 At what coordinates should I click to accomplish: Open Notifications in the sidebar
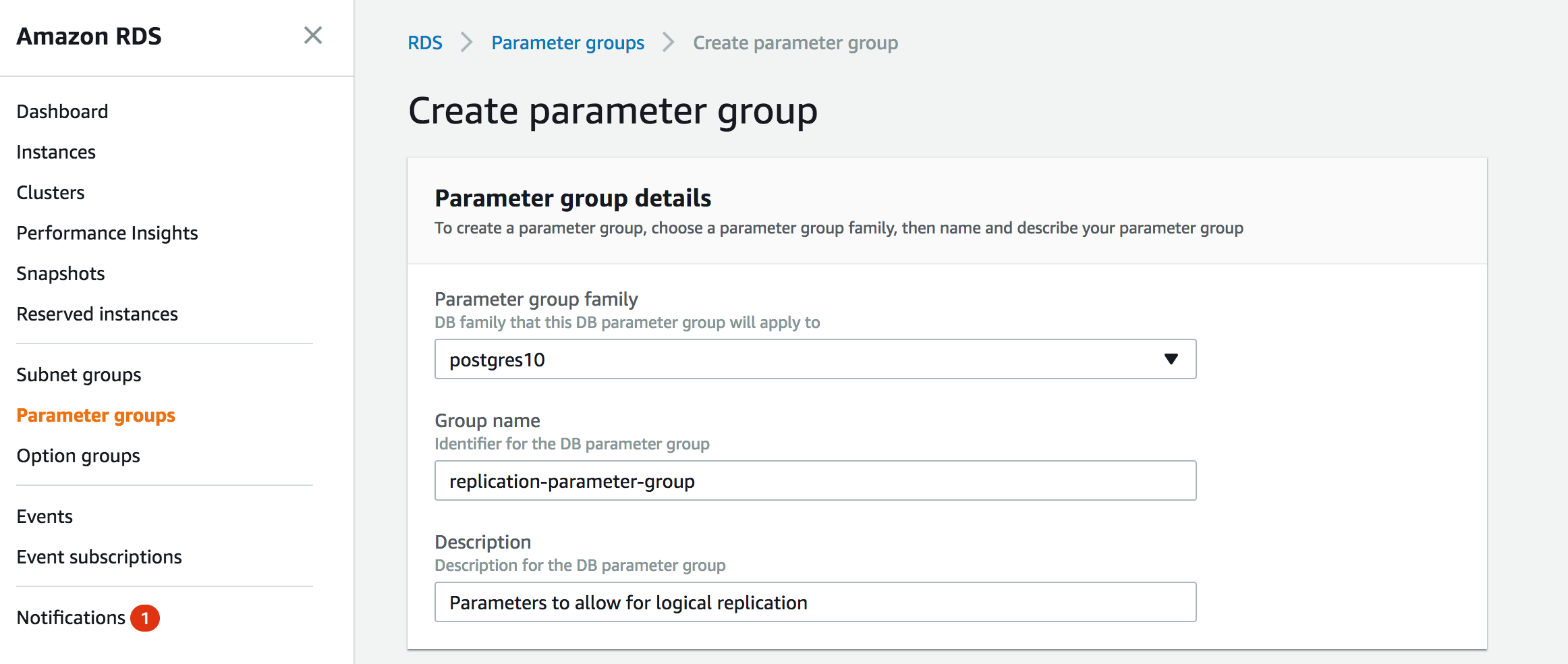[x=71, y=617]
